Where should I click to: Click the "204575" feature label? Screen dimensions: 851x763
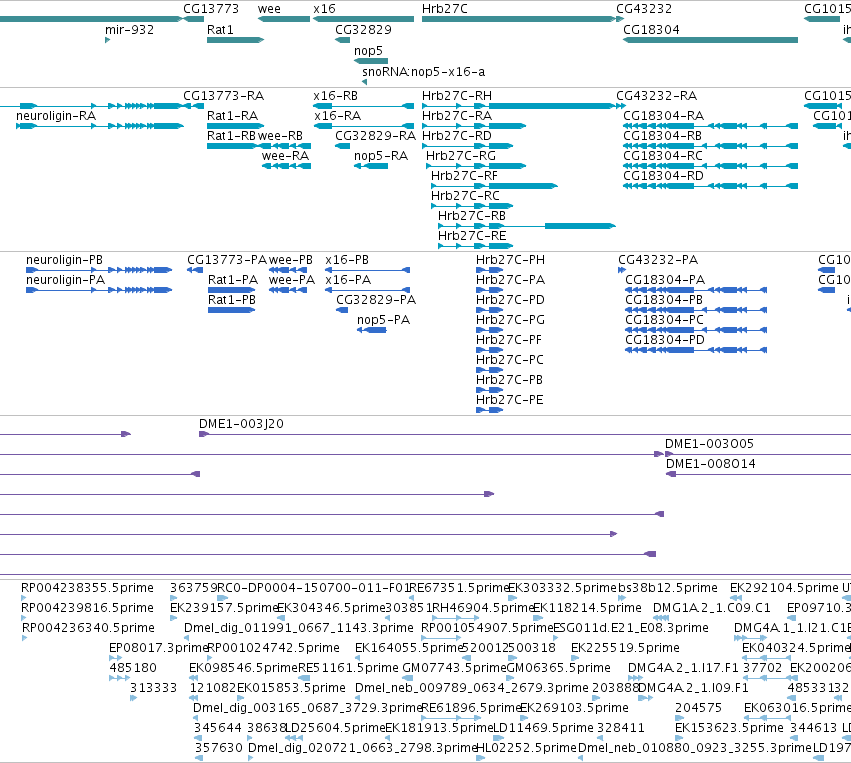pos(698,708)
